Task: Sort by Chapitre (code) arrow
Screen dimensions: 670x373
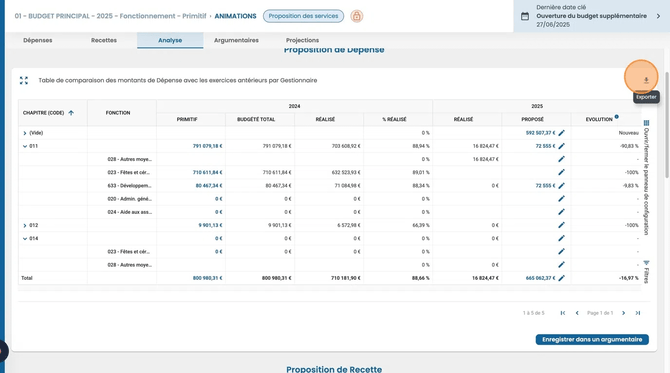Action: [71, 113]
